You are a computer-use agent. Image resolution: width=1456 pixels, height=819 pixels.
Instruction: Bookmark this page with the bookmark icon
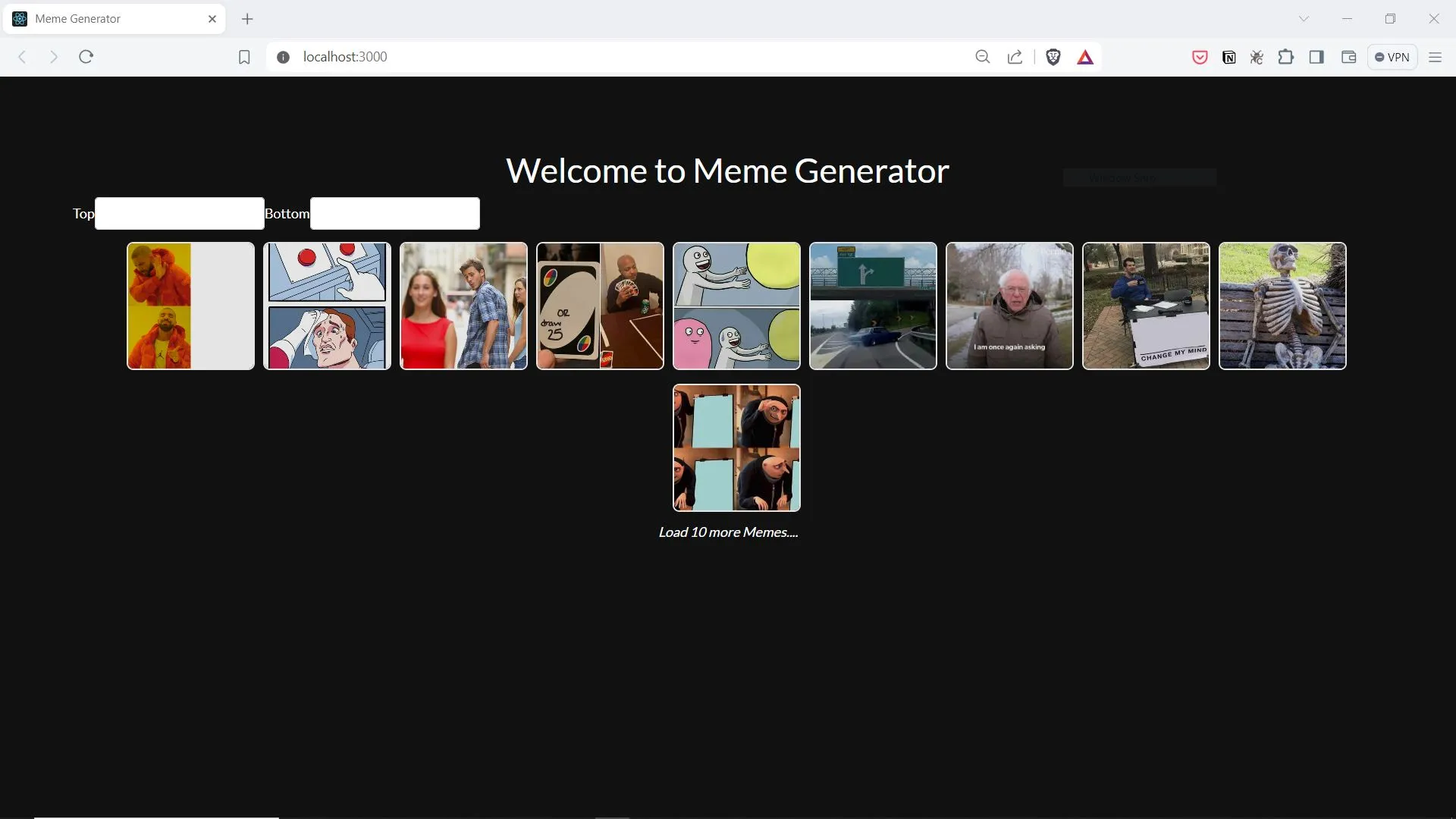pos(244,57)
